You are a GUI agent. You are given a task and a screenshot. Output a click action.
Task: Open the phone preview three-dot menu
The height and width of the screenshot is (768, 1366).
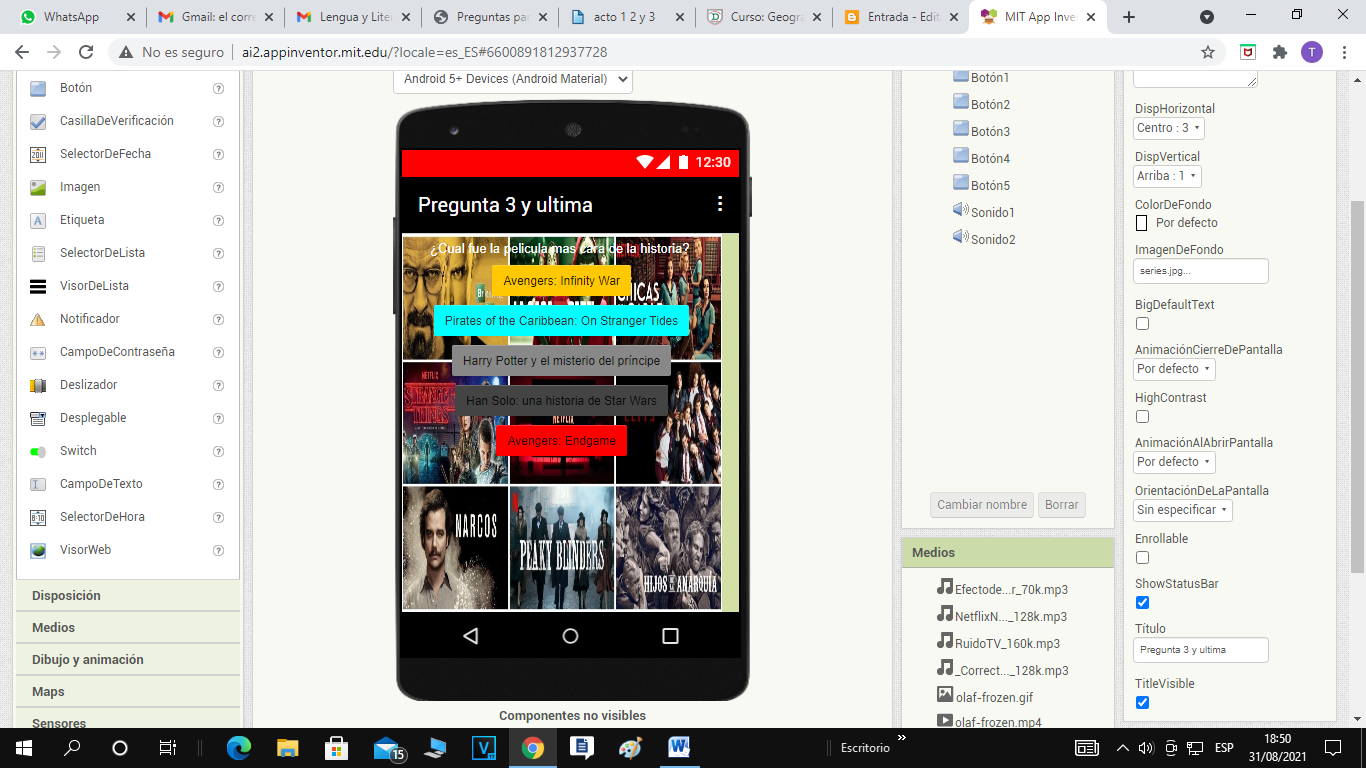[719, 204]
